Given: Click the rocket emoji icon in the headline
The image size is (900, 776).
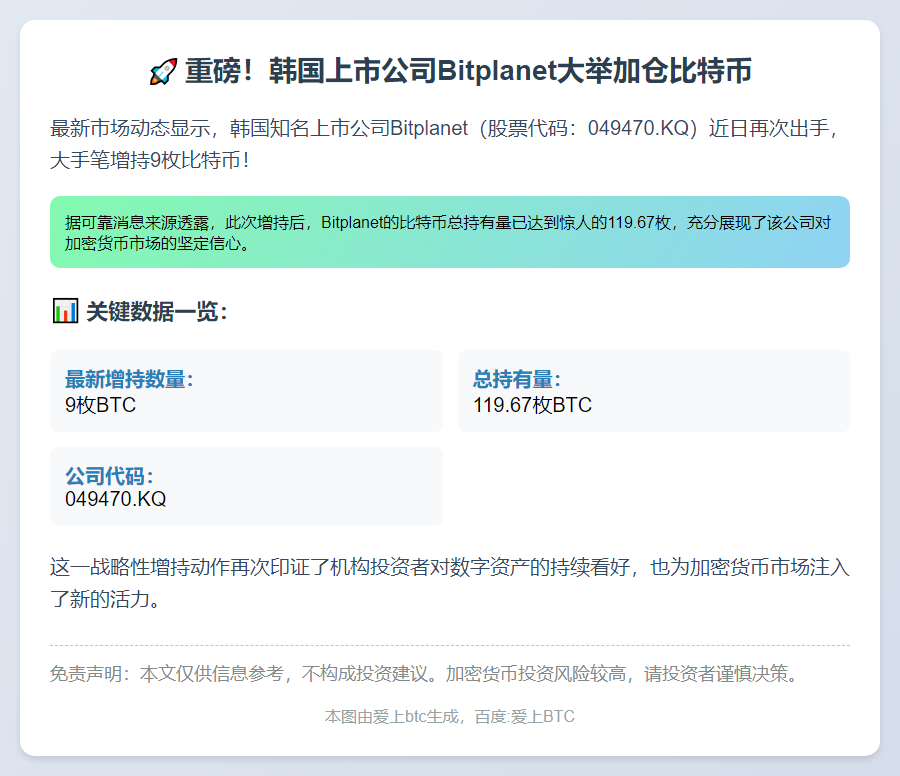Looking at the screenshot, I should point(163,72).
